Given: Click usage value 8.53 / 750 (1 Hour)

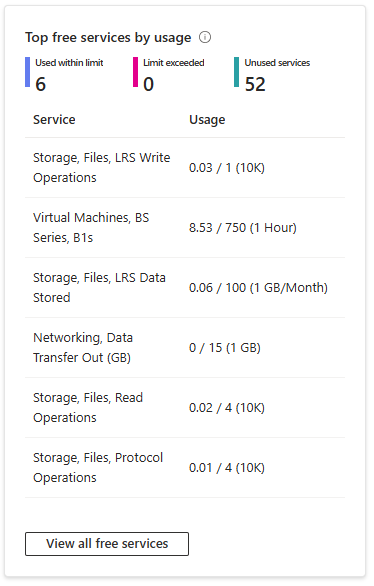Looking at the screenshot, I should tap(243, 228).
